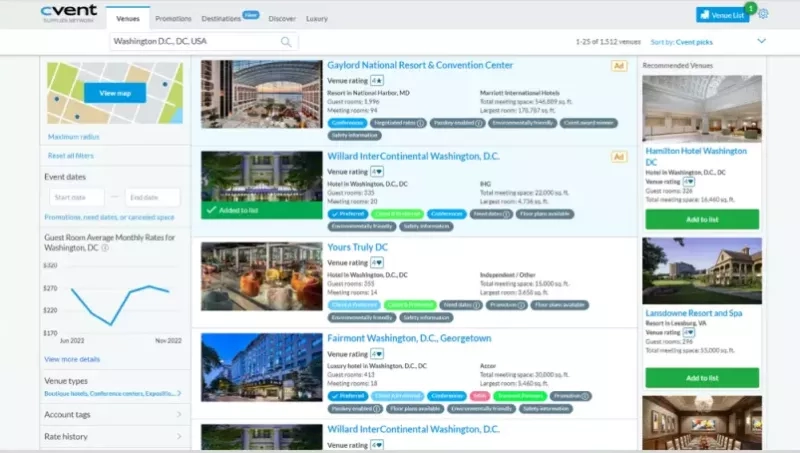Click the View map button
Screen dimensions: 800x453
tap(115, 93)
